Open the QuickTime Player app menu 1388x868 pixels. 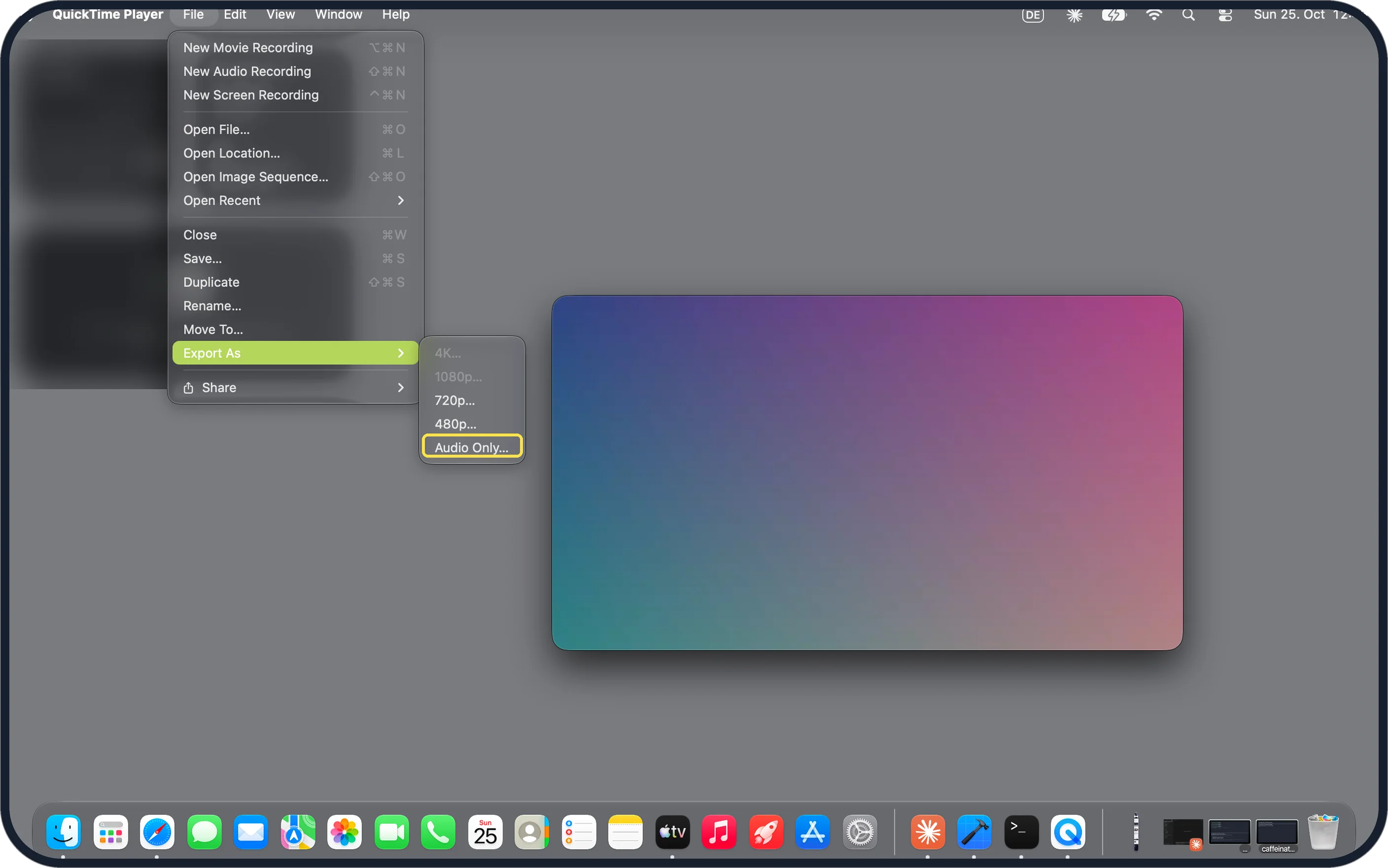coord(108,14)
